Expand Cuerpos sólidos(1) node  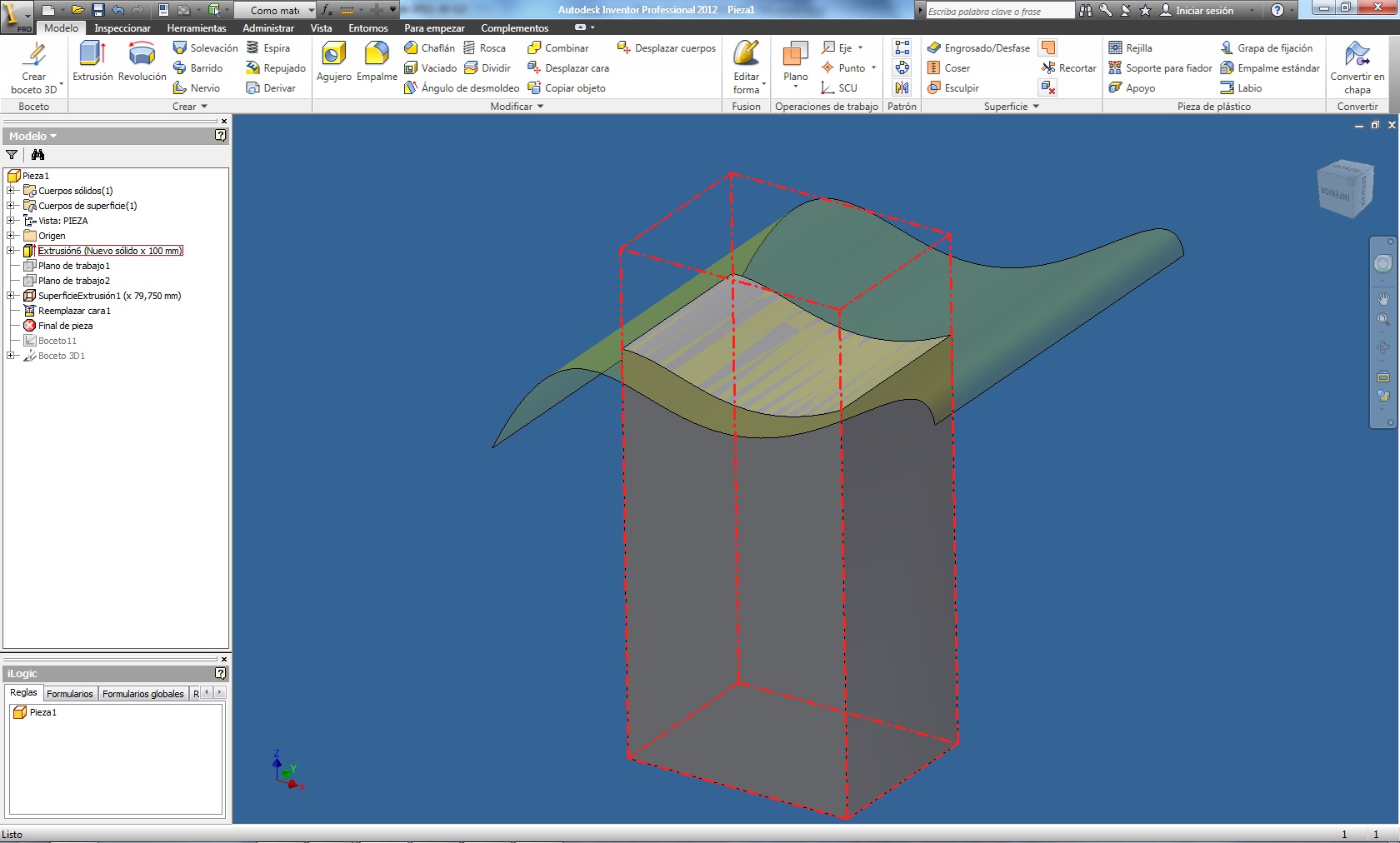tap(11, 191)
